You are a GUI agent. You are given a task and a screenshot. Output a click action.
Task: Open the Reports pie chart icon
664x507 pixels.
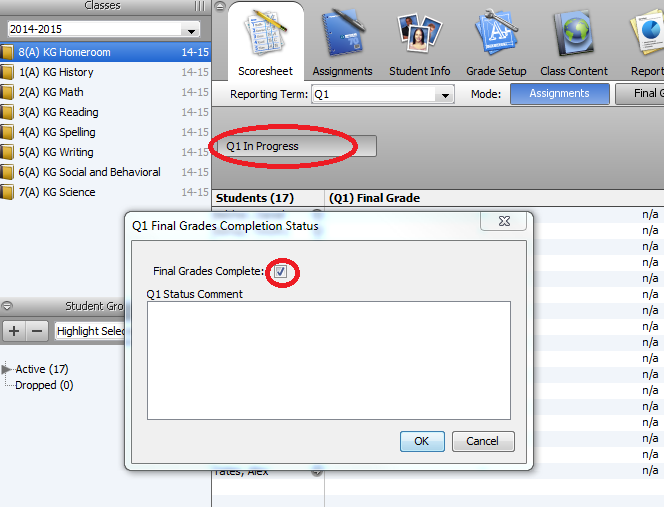pos(647,33)
